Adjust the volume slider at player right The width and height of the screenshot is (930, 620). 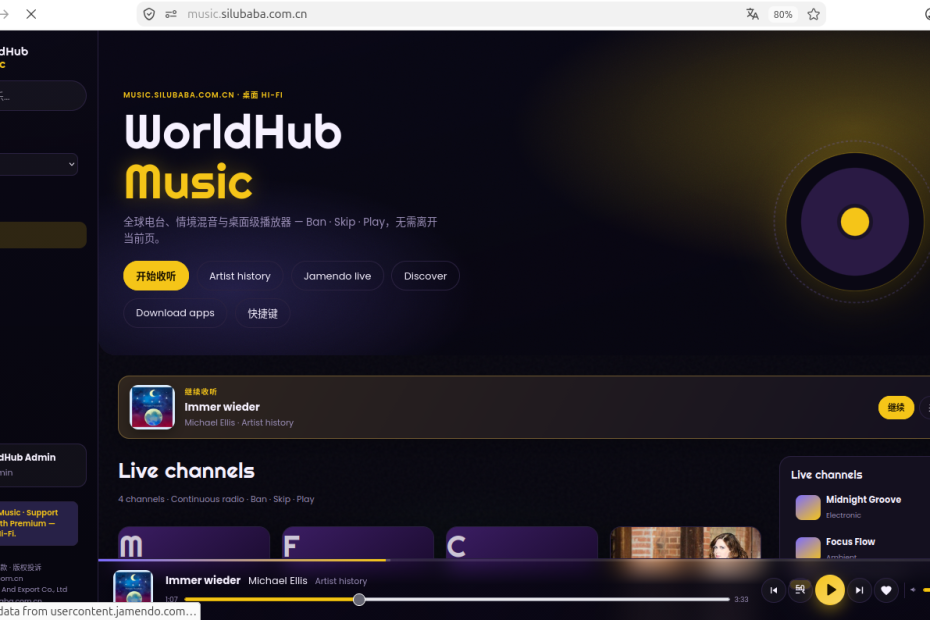(926, 590)
